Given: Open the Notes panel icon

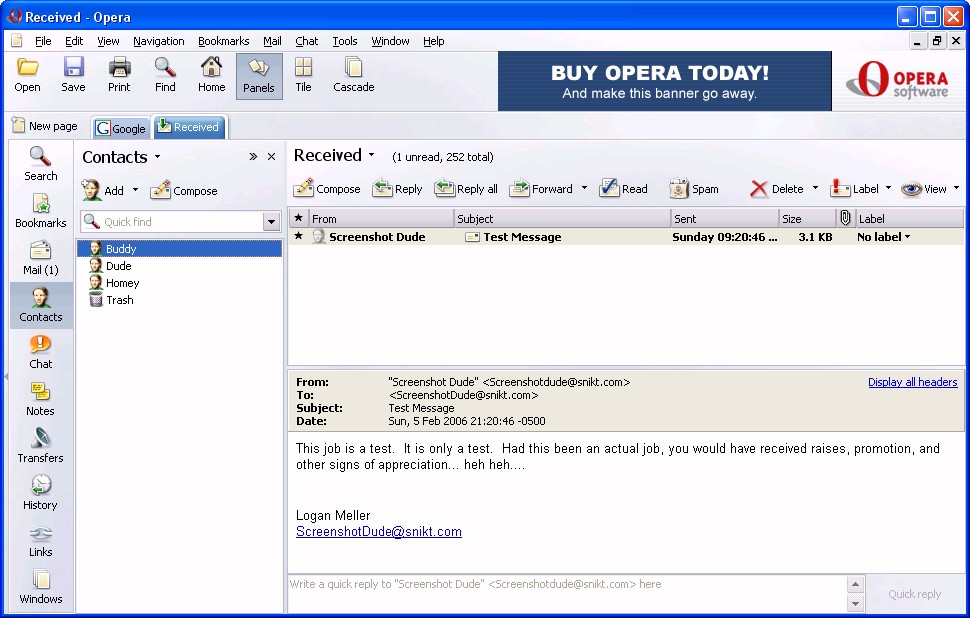Looking at the screenshot, I should pyautogui.click(x=40, y=398).
